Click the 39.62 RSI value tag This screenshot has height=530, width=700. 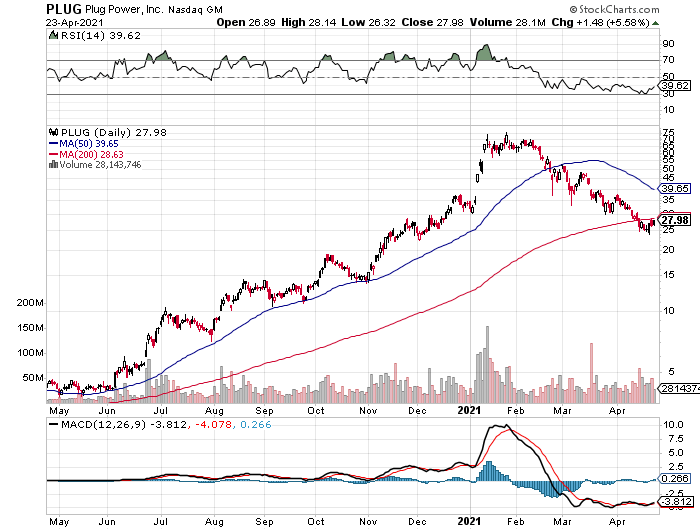tap(676, 85)
